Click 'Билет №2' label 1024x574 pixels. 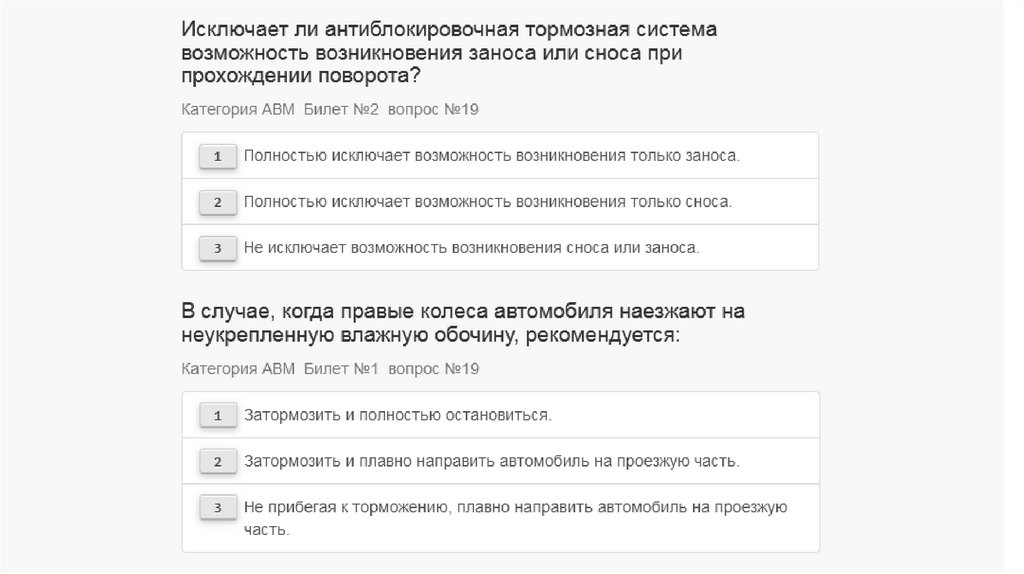(342, 109)
